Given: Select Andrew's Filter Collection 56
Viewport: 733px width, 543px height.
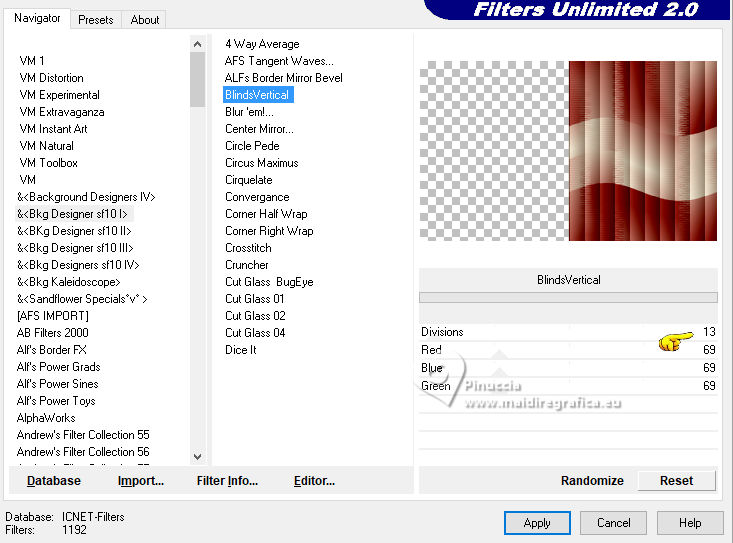Looking at the screenshot, I should [83, 452].
